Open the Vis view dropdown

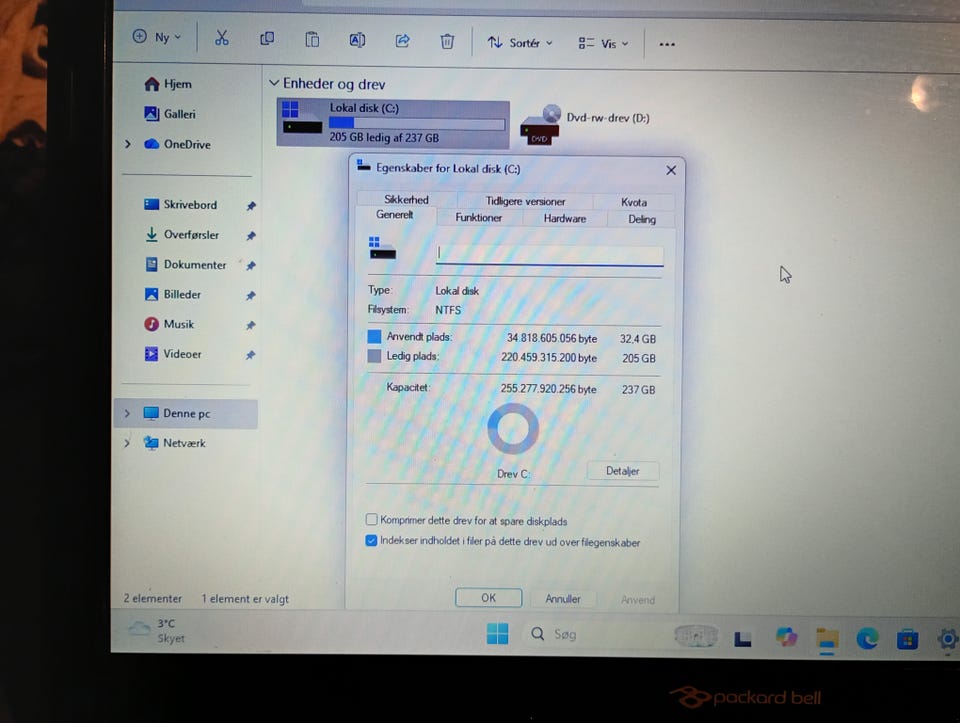click(604, 43)
